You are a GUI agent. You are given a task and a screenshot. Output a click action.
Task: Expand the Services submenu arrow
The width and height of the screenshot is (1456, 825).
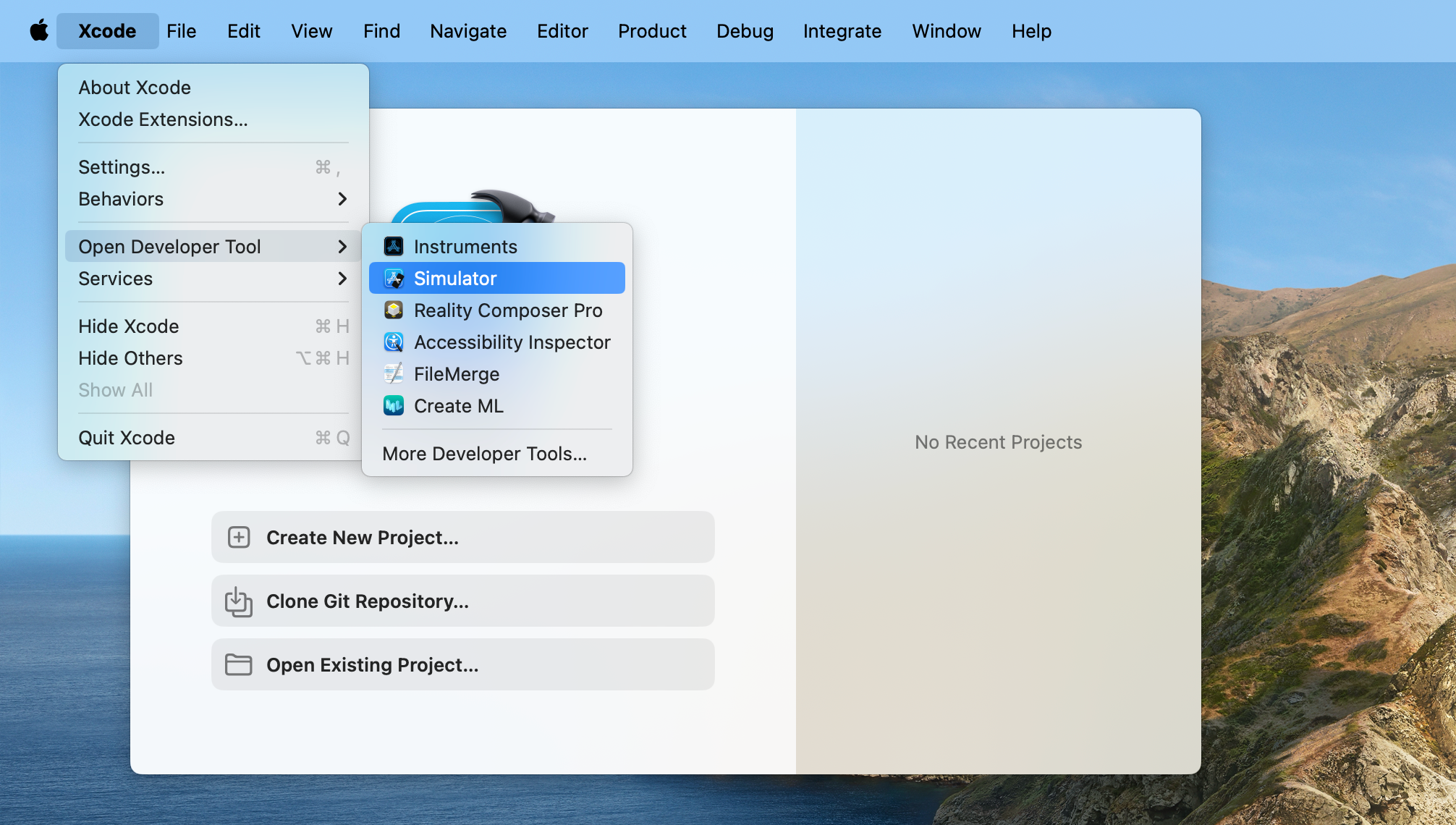click(x=342, y=279)
